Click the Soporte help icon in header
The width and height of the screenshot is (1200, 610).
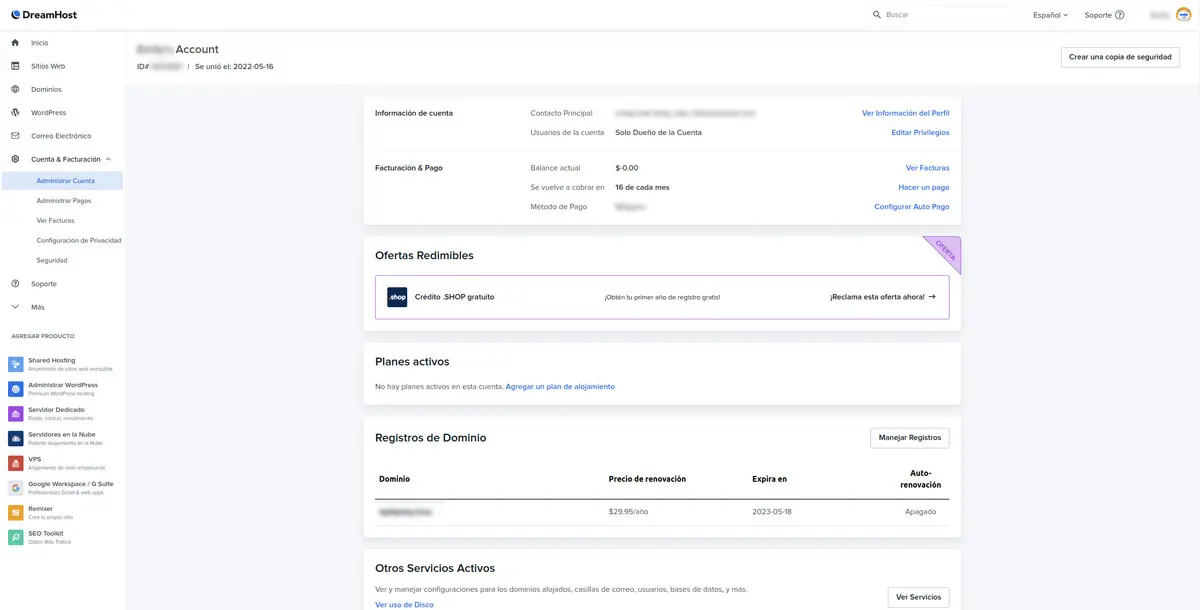pos(1119,15)
